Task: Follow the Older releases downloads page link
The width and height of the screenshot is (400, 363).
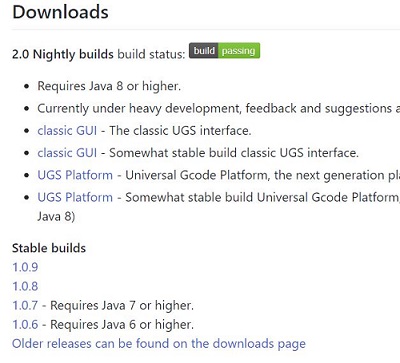Action: pyautogui.click(x=159, y=344)
